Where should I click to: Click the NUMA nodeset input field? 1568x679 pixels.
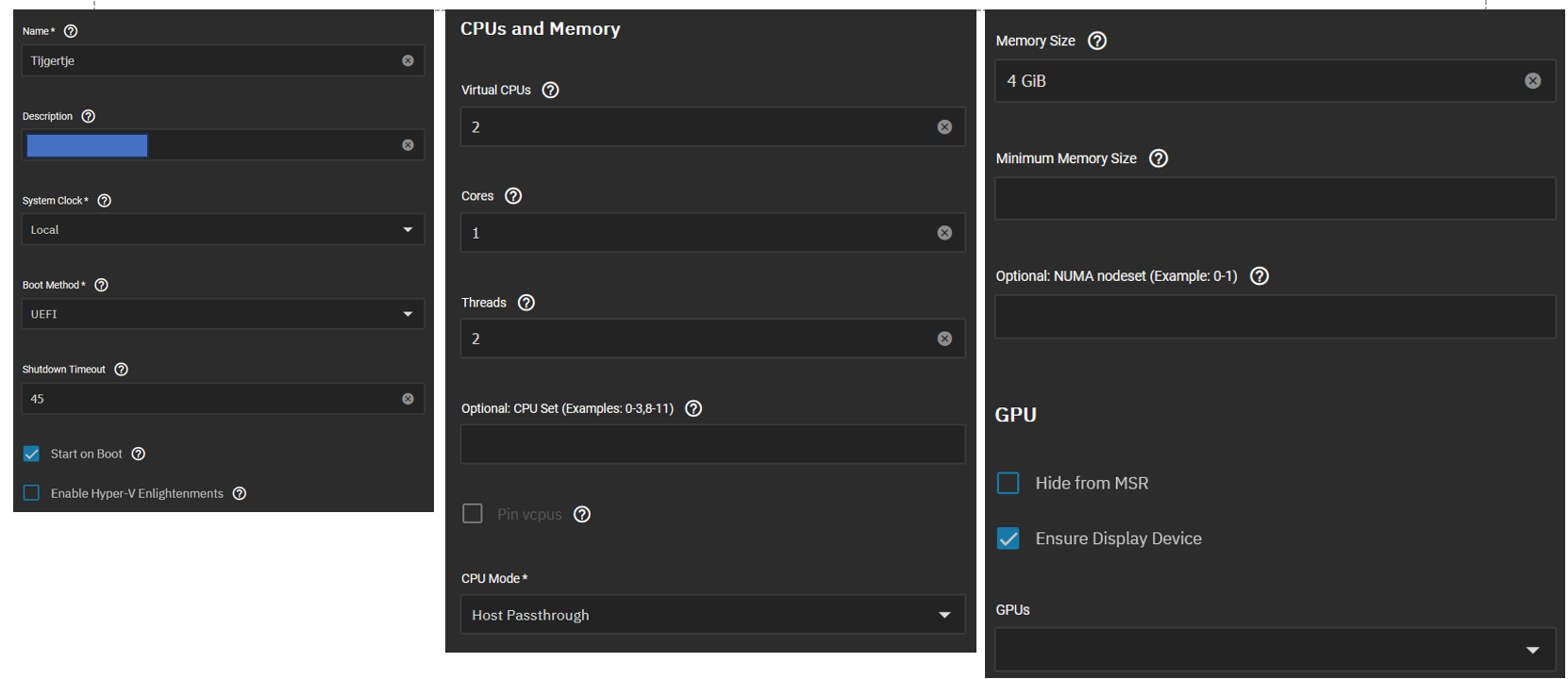click(x=1276, y=317)
